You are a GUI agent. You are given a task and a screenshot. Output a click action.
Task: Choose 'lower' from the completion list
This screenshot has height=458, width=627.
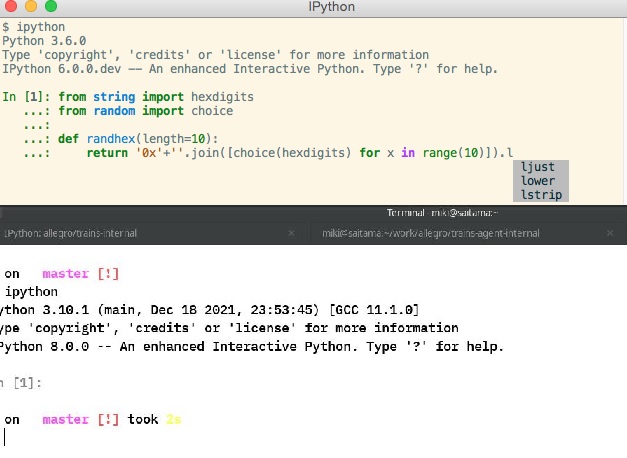tap(540, 181)
